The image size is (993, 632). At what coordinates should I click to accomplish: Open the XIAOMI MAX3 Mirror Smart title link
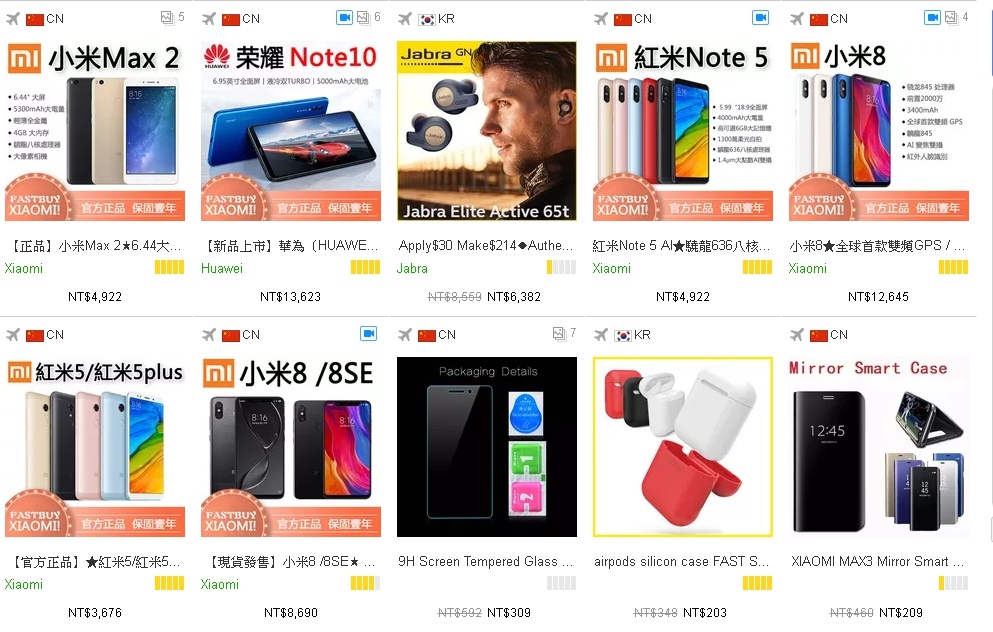click(878, 561)
